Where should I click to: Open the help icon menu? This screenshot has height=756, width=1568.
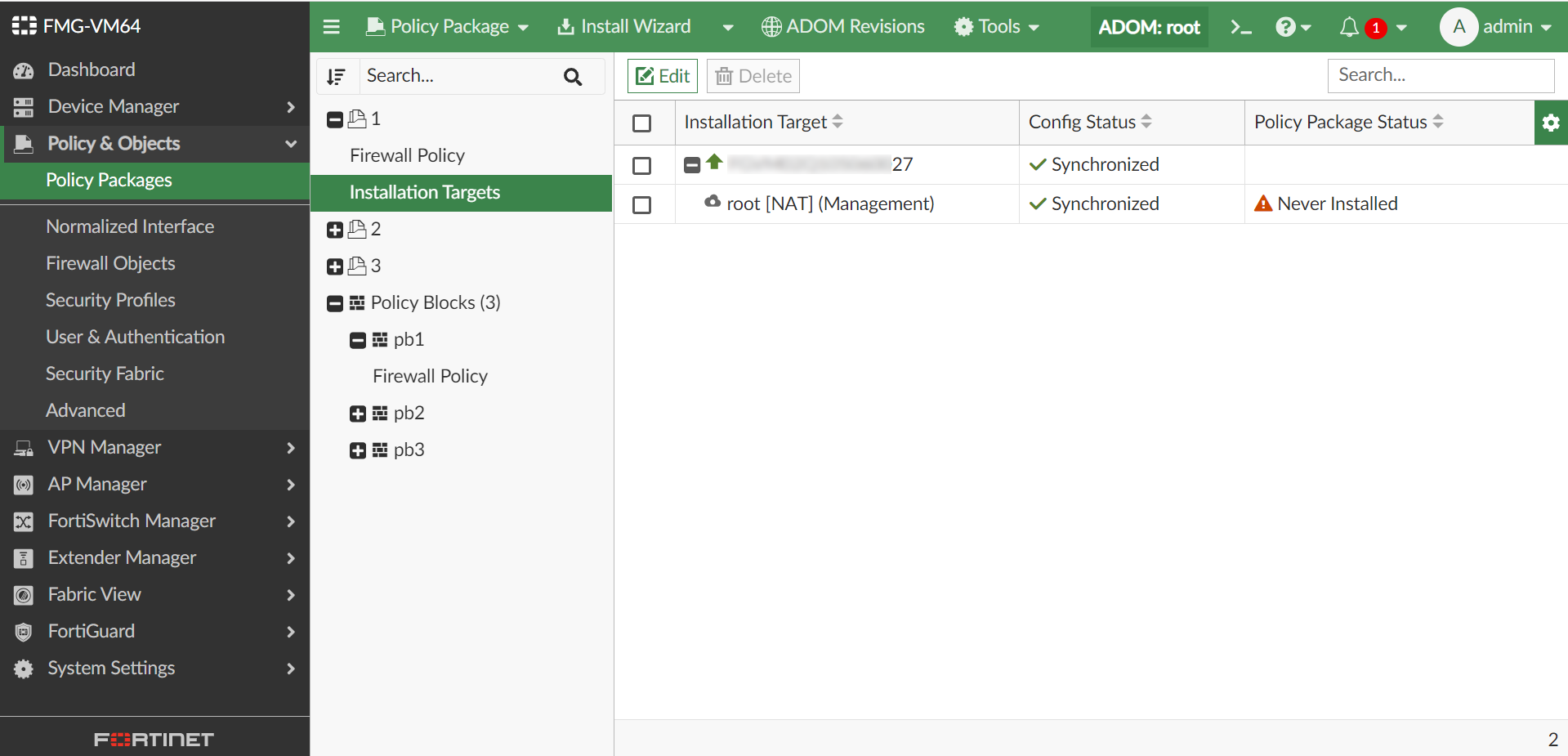click(x=1288, y=26)
